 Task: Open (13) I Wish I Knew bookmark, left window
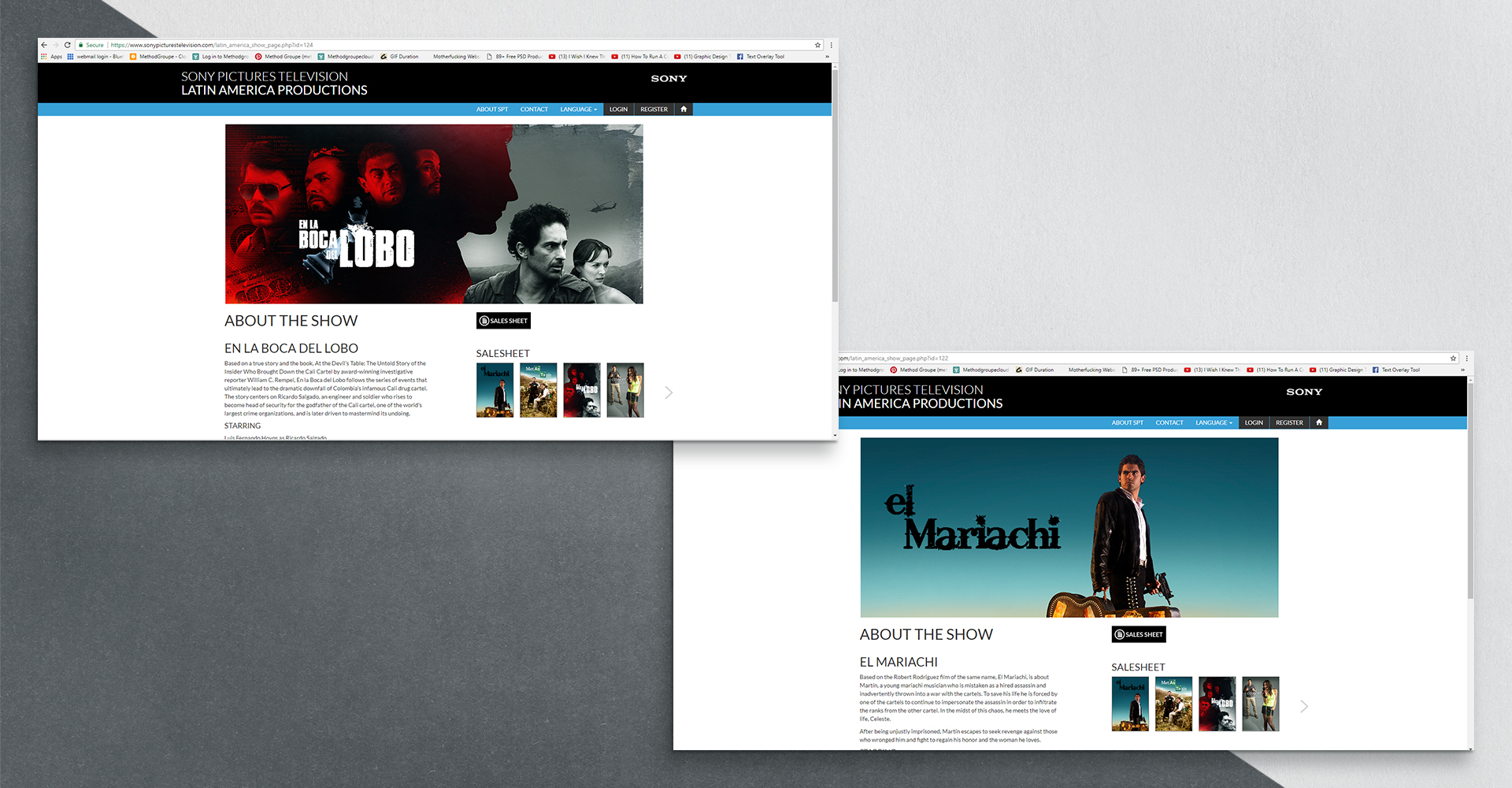click(577, 57)
